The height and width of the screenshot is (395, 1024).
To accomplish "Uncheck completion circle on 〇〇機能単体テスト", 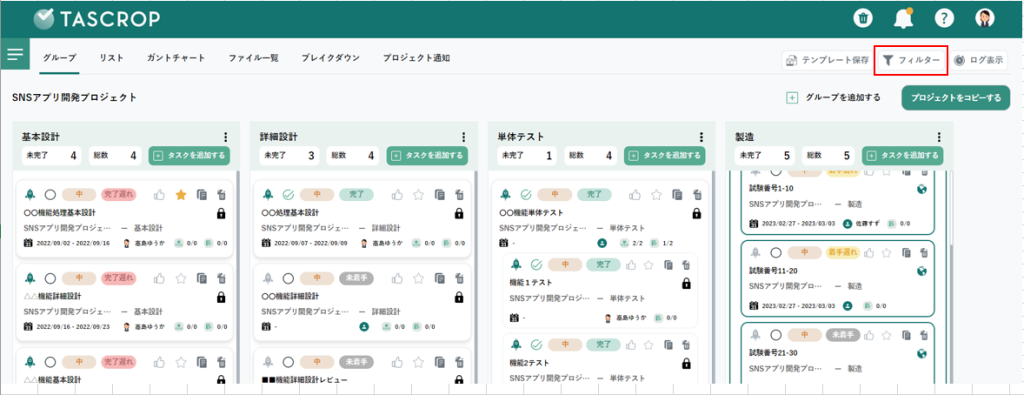I will (526, 195).
